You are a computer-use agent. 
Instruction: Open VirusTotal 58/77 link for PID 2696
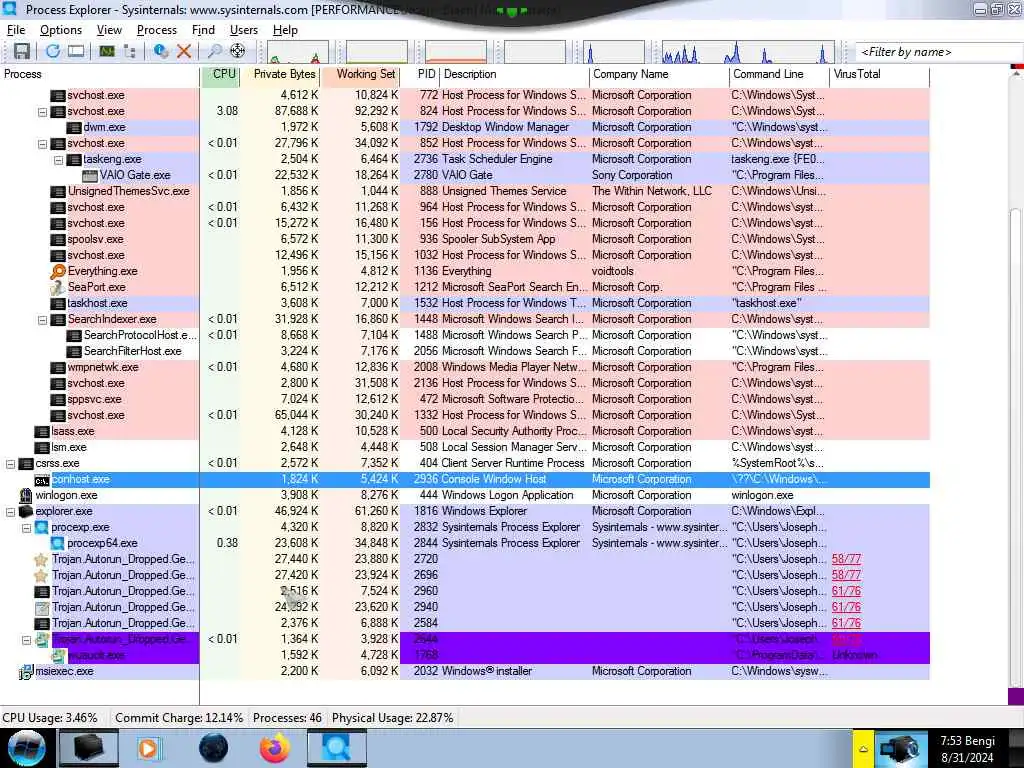pyautogui.click(x=846, y=575)
